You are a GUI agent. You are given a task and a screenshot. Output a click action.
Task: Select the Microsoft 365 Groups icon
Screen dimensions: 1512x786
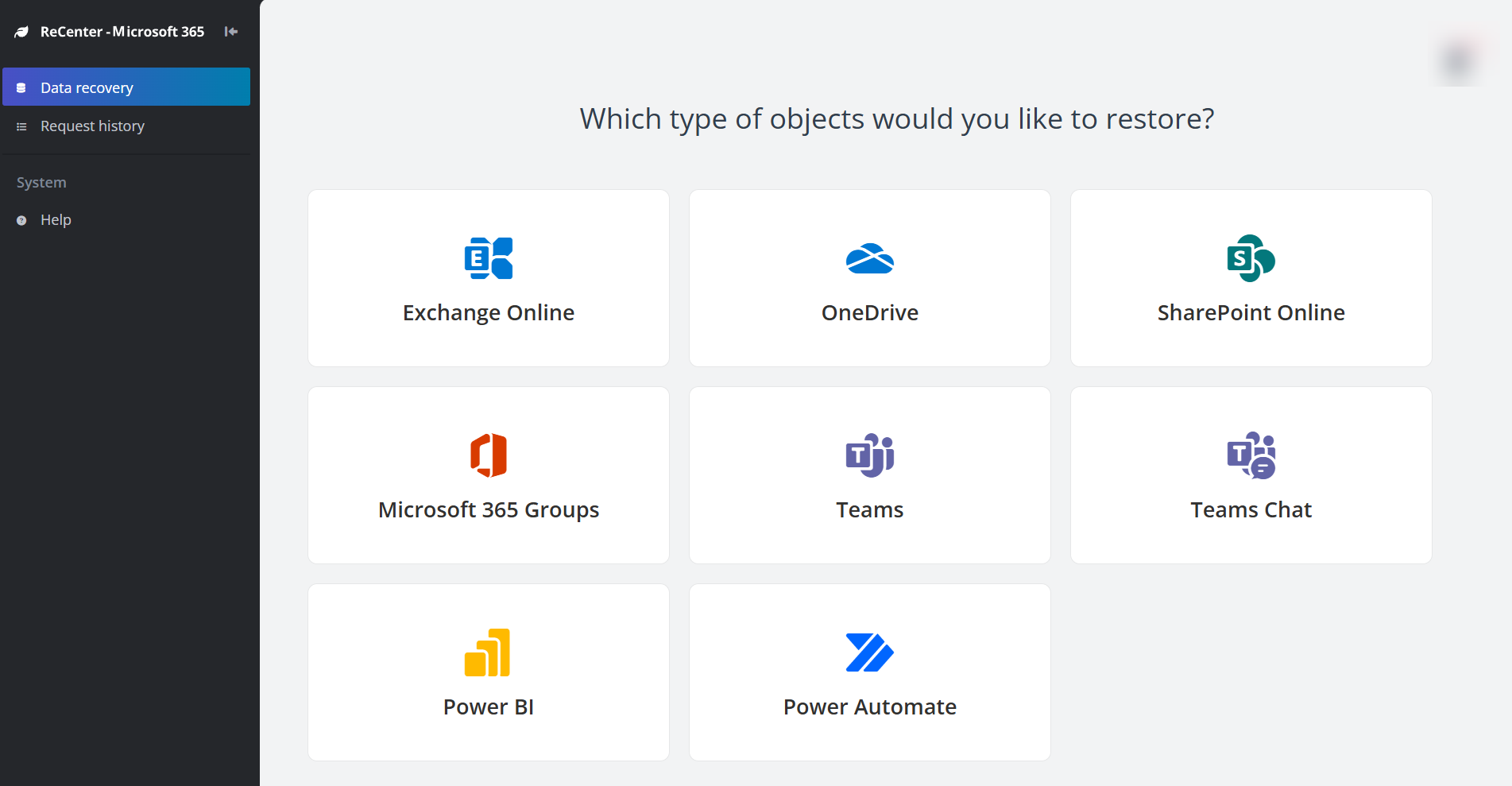(x=488, y=455)
